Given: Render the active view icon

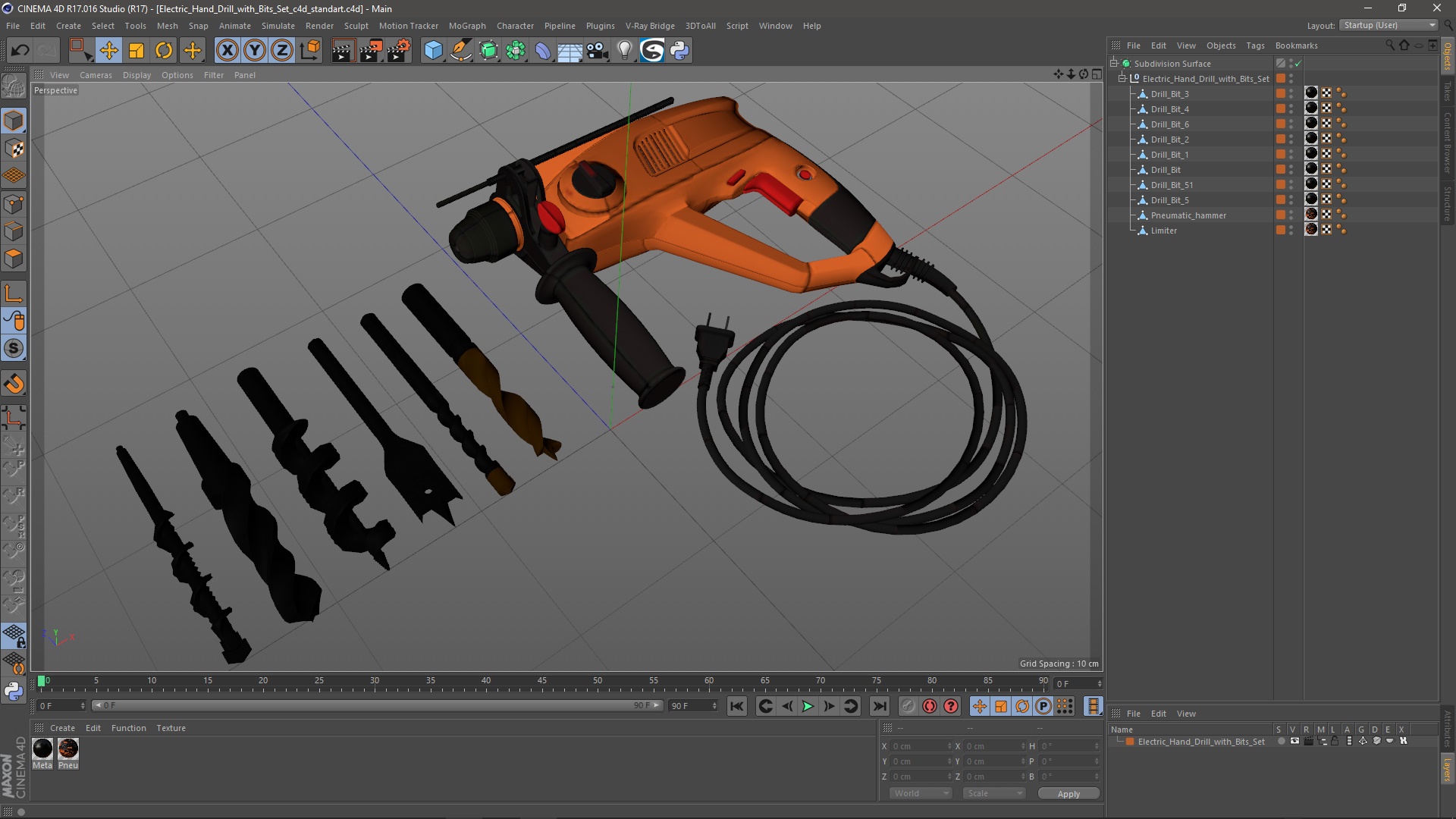Looking at the screenshot, I should tap(343, 51).
